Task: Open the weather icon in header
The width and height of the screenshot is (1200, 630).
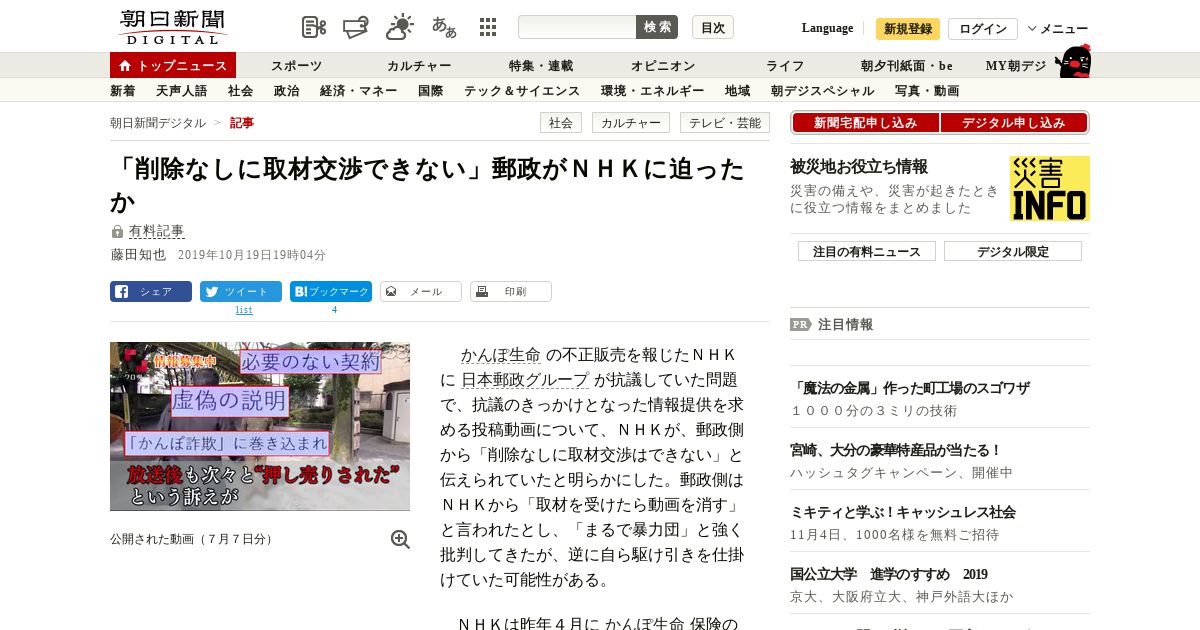Action: coord(400,27)
